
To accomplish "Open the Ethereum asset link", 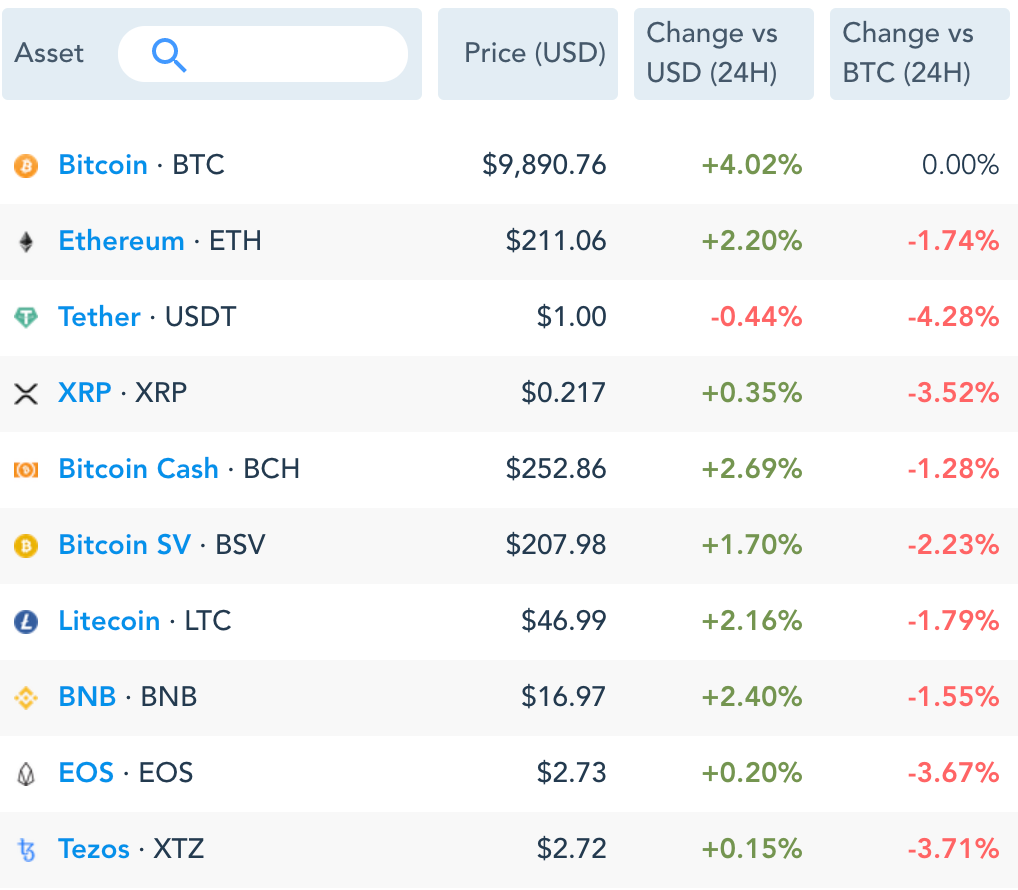I will 121,241.
